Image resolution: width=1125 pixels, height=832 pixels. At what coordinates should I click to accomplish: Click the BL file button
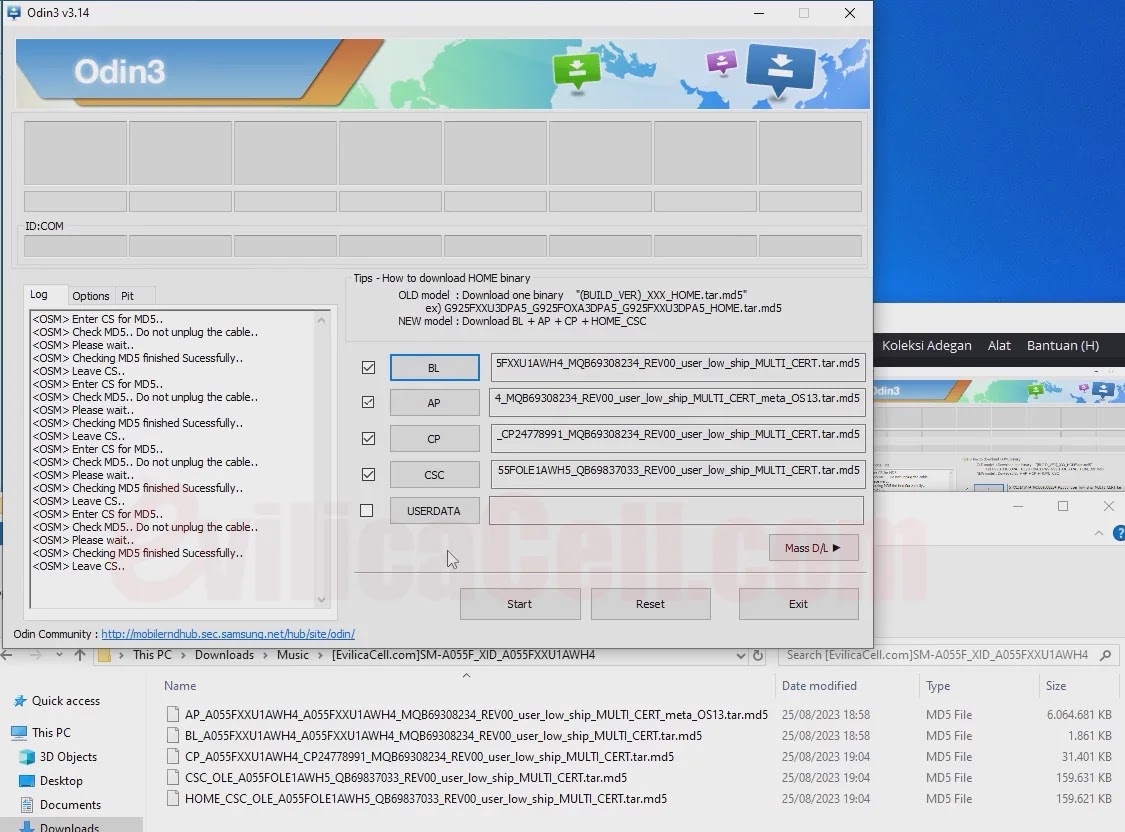tap(435, 367)
